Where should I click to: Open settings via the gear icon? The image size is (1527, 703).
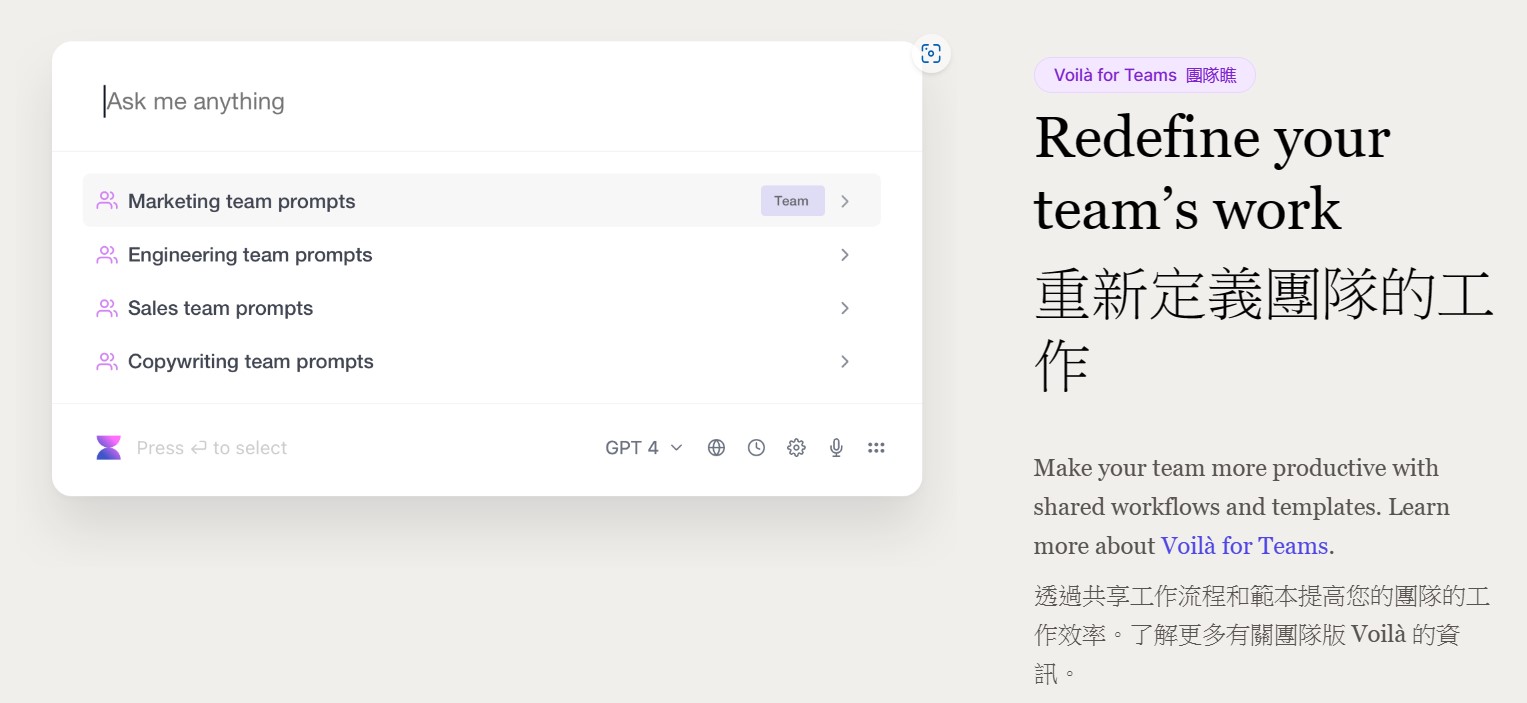click(x=796, y=448)
